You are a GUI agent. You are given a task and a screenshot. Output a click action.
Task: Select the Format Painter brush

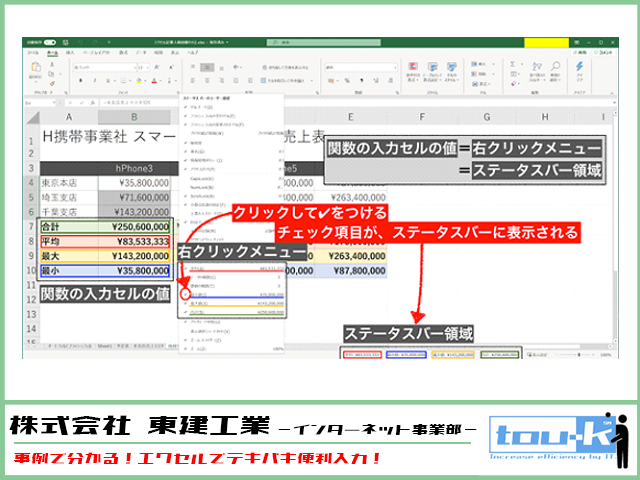pyautogui.click(x=52, y=83)
